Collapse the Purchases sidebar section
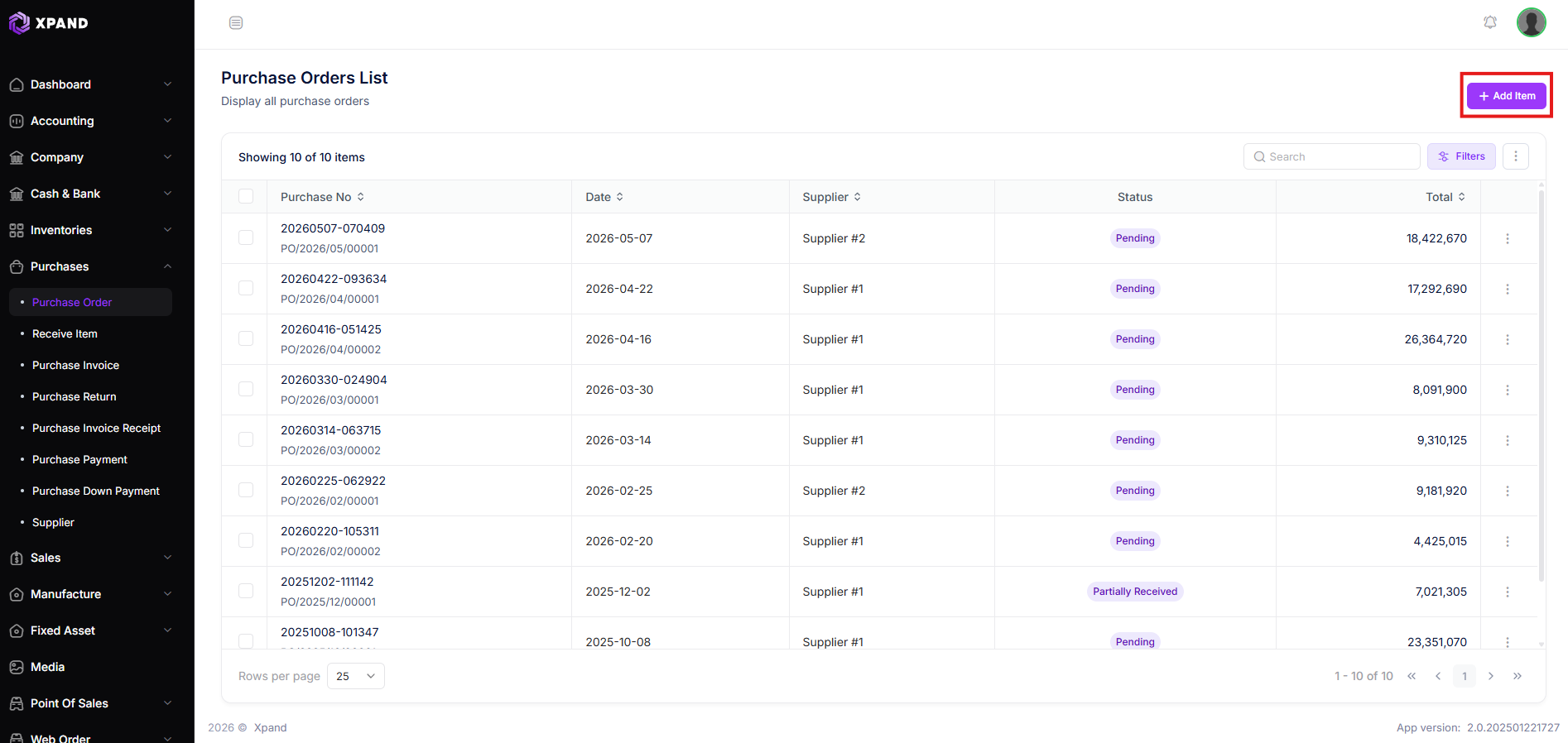 click(x=91, y=266)
